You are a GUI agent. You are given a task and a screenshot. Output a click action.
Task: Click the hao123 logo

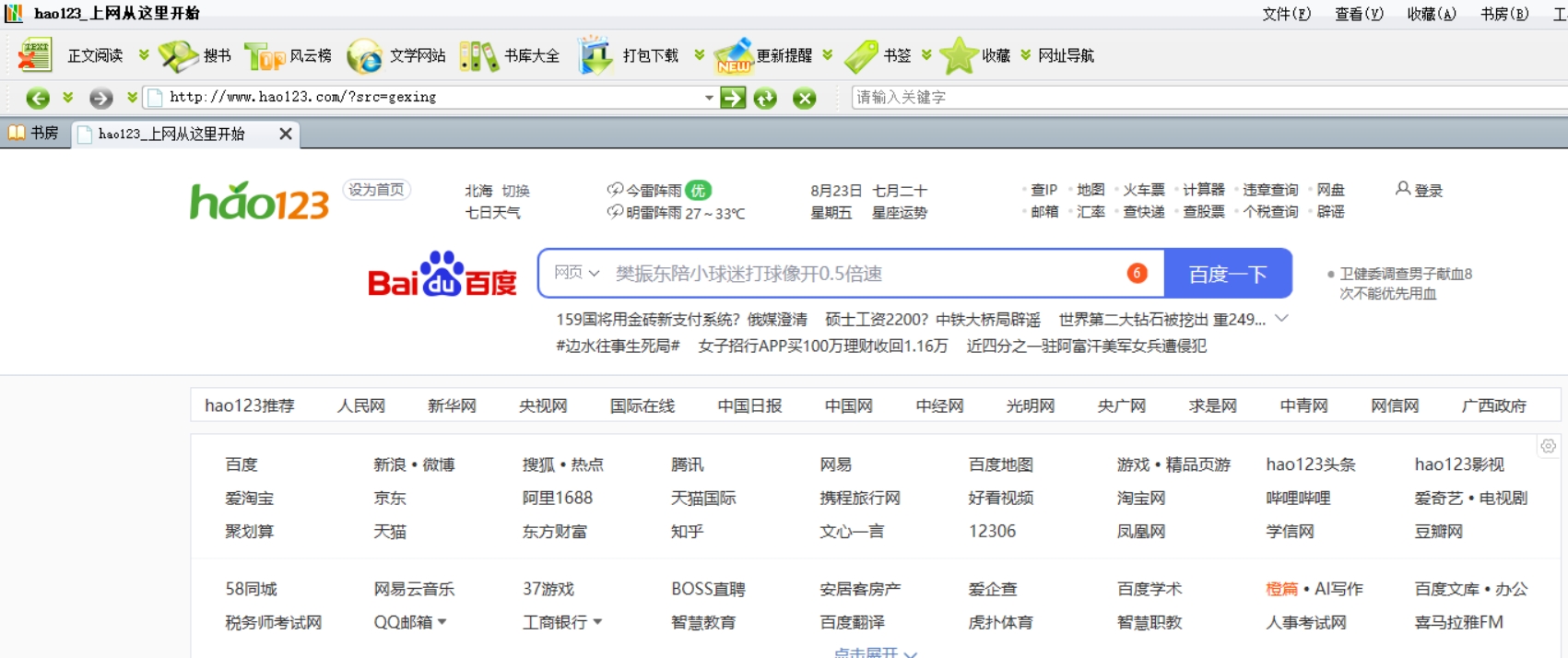coord(259,201)
